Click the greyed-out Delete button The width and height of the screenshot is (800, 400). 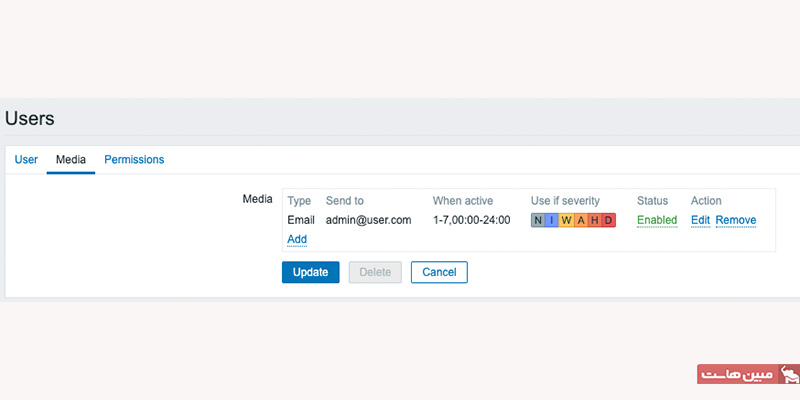[x=375, y=272]
